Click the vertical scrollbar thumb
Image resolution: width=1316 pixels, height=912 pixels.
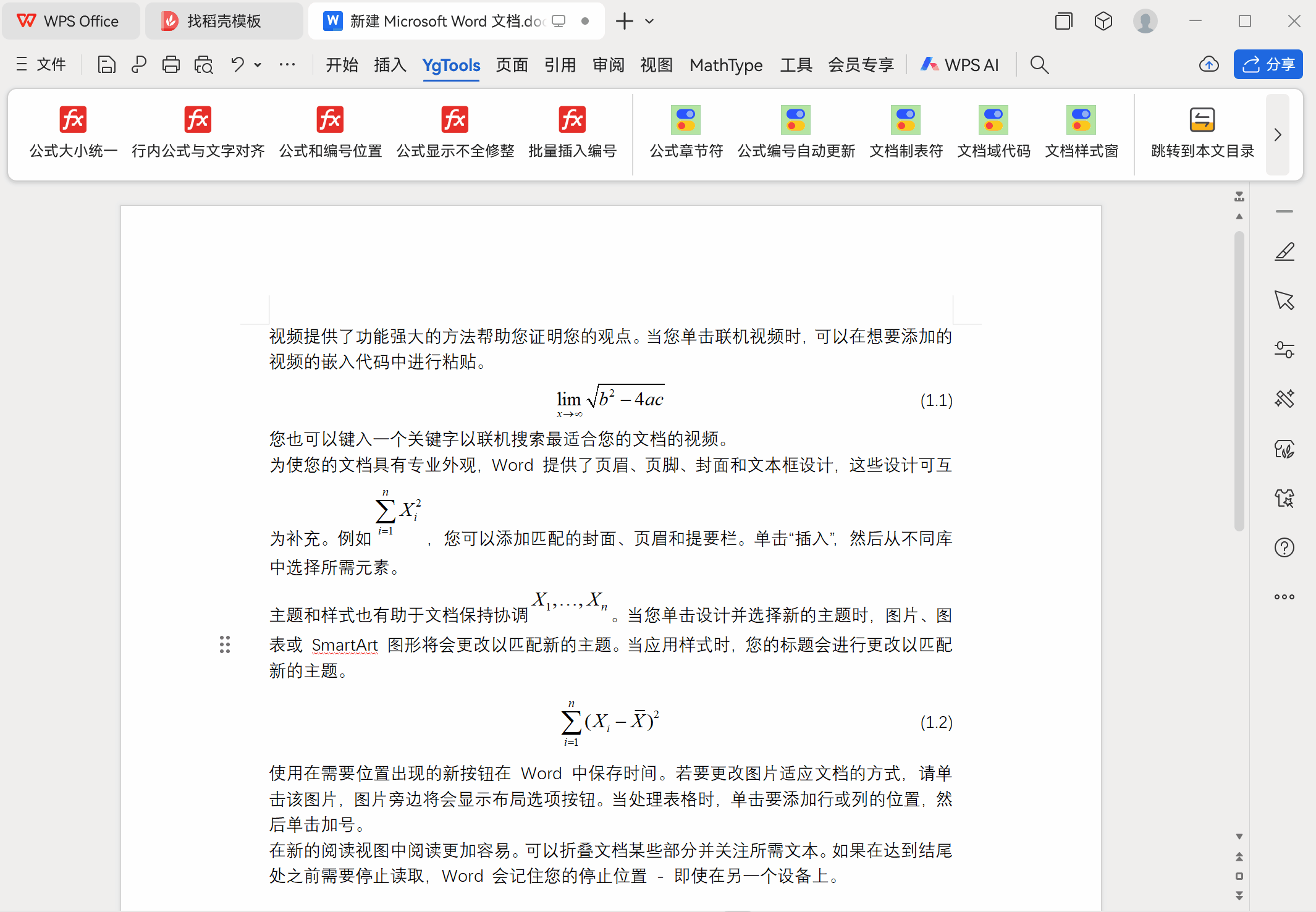click(1239, 381)
